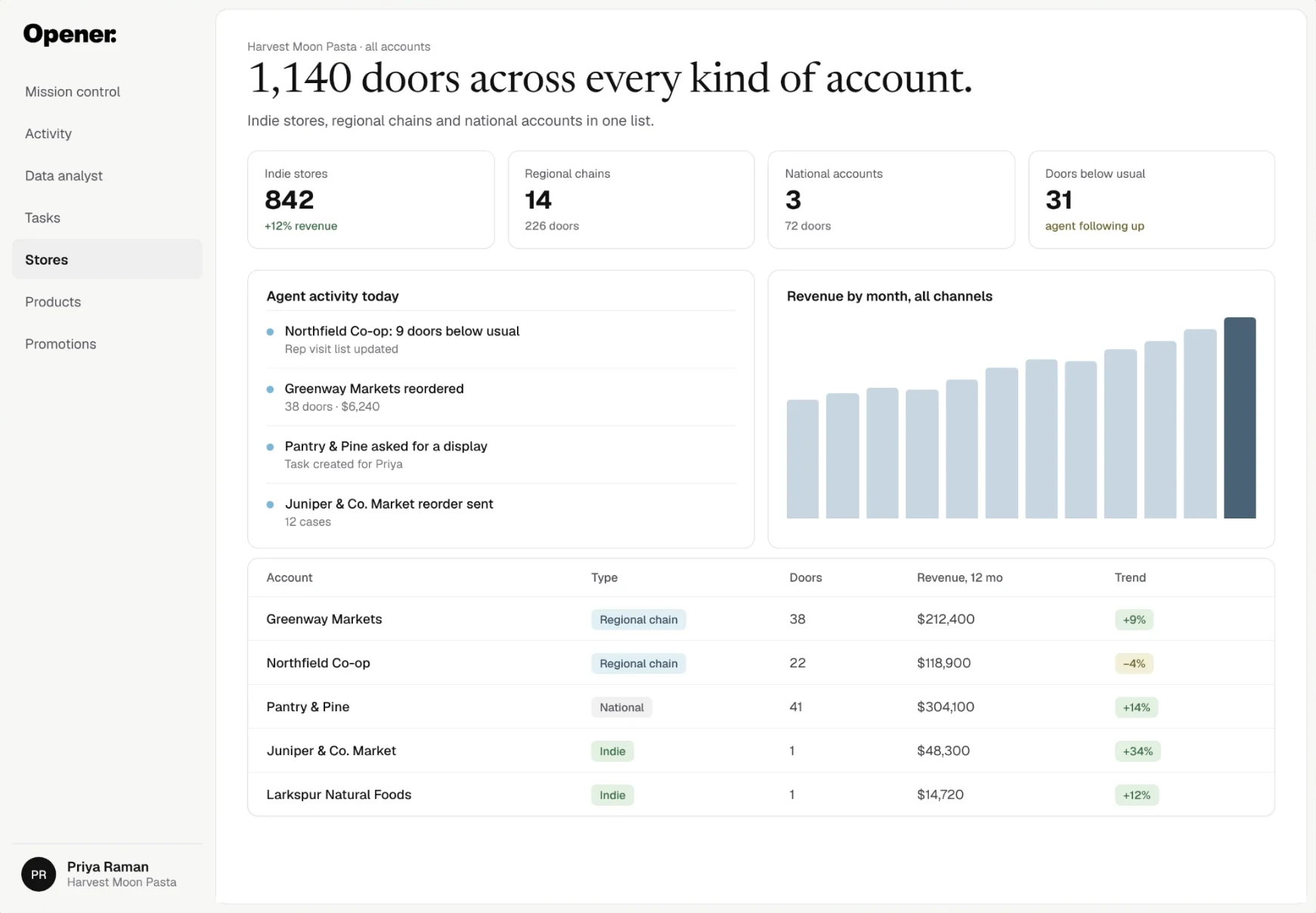
Task: Go to the Activity page
Action: click(107, 134)
